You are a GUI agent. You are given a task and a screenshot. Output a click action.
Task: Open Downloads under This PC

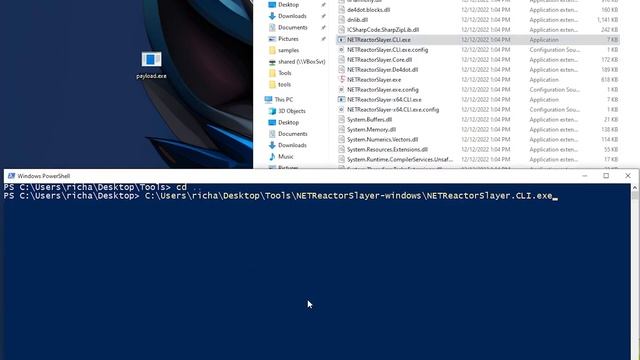[x=292, y=145]
